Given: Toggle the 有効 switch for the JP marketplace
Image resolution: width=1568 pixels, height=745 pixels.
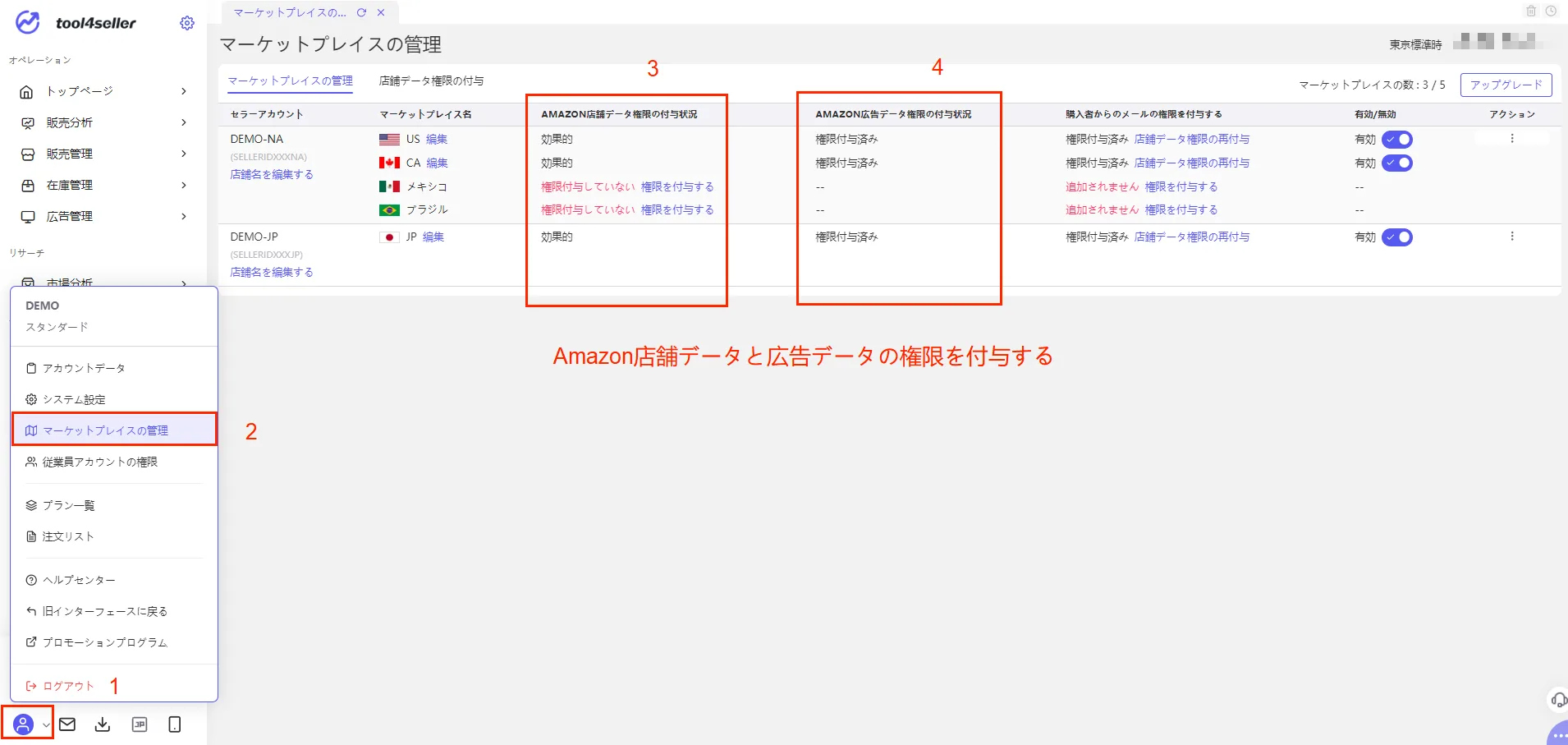Looking at the screenshot, I should tap(1397, 237).
